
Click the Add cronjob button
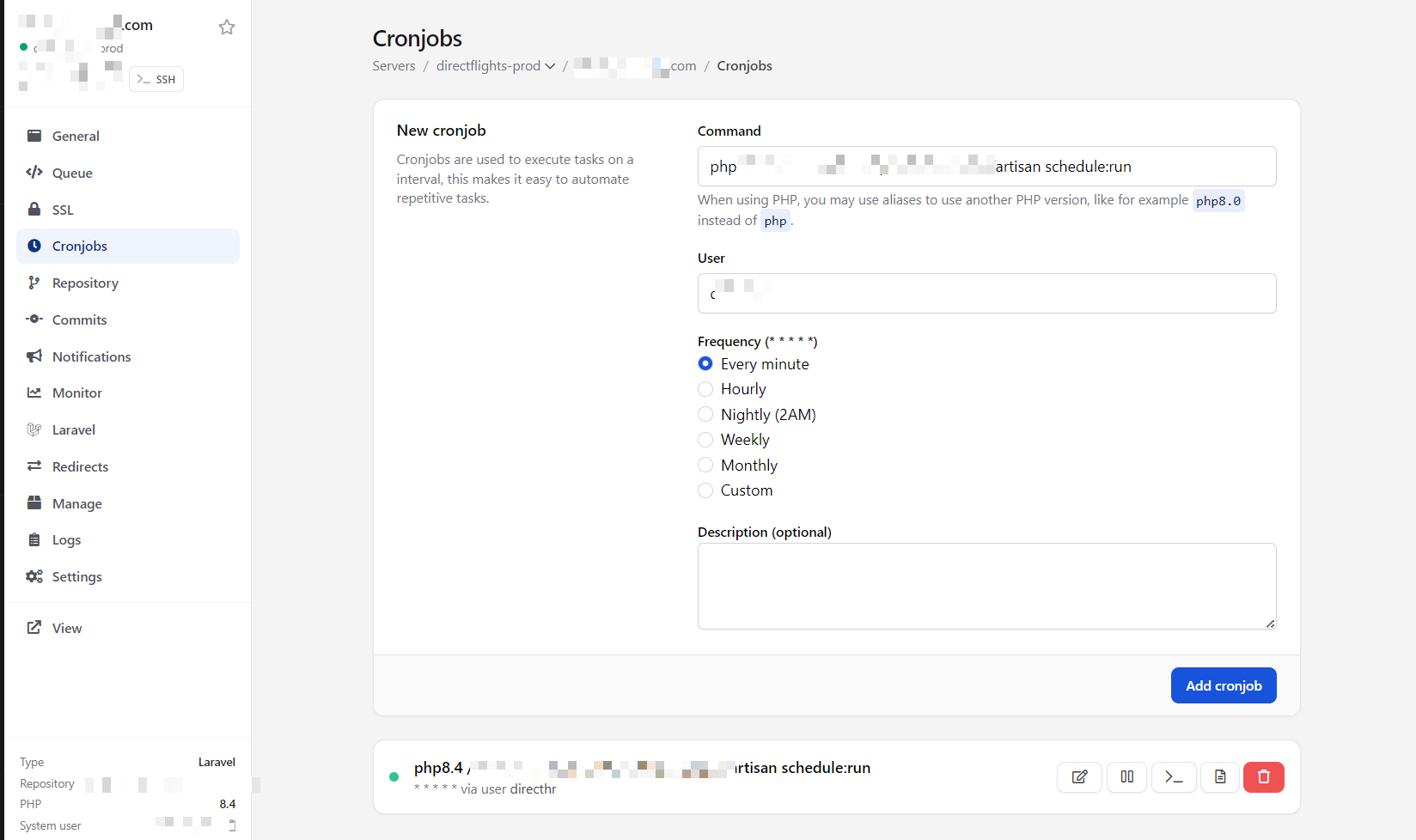click(1224, 685)
